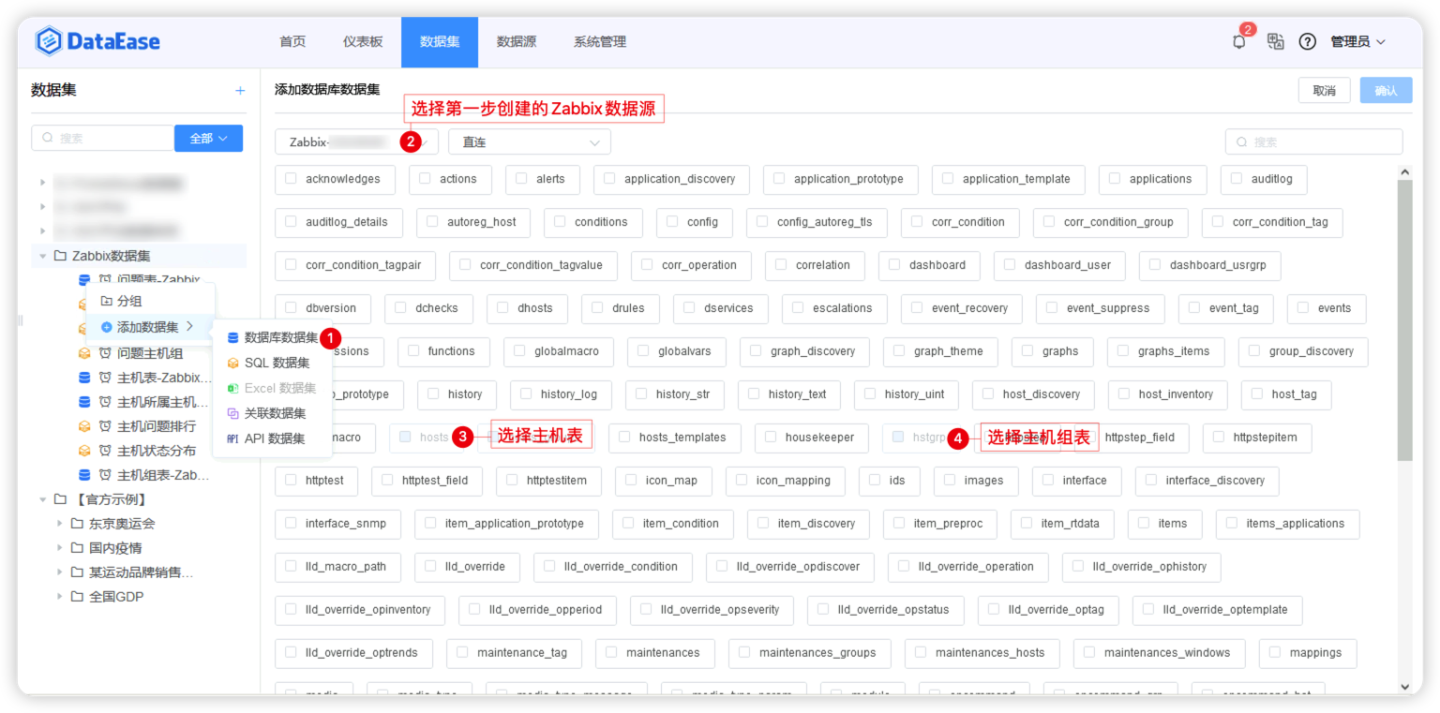The width and height of the screenshot is (1440, 713).
Task: Tick the items table checkbox
Action: point(1143,523)
